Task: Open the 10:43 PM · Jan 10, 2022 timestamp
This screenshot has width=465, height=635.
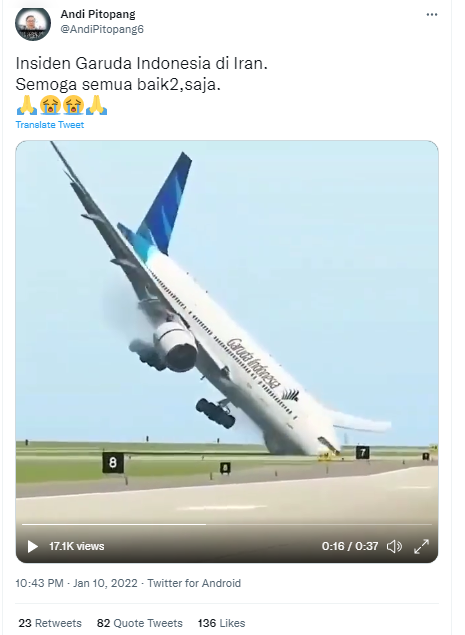Action: 77,583
